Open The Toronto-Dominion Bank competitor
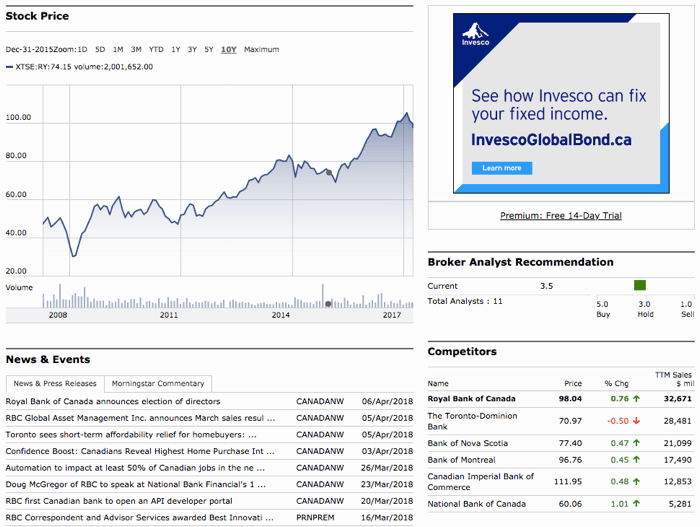This screenshot has height=527, width=700. 472,421
